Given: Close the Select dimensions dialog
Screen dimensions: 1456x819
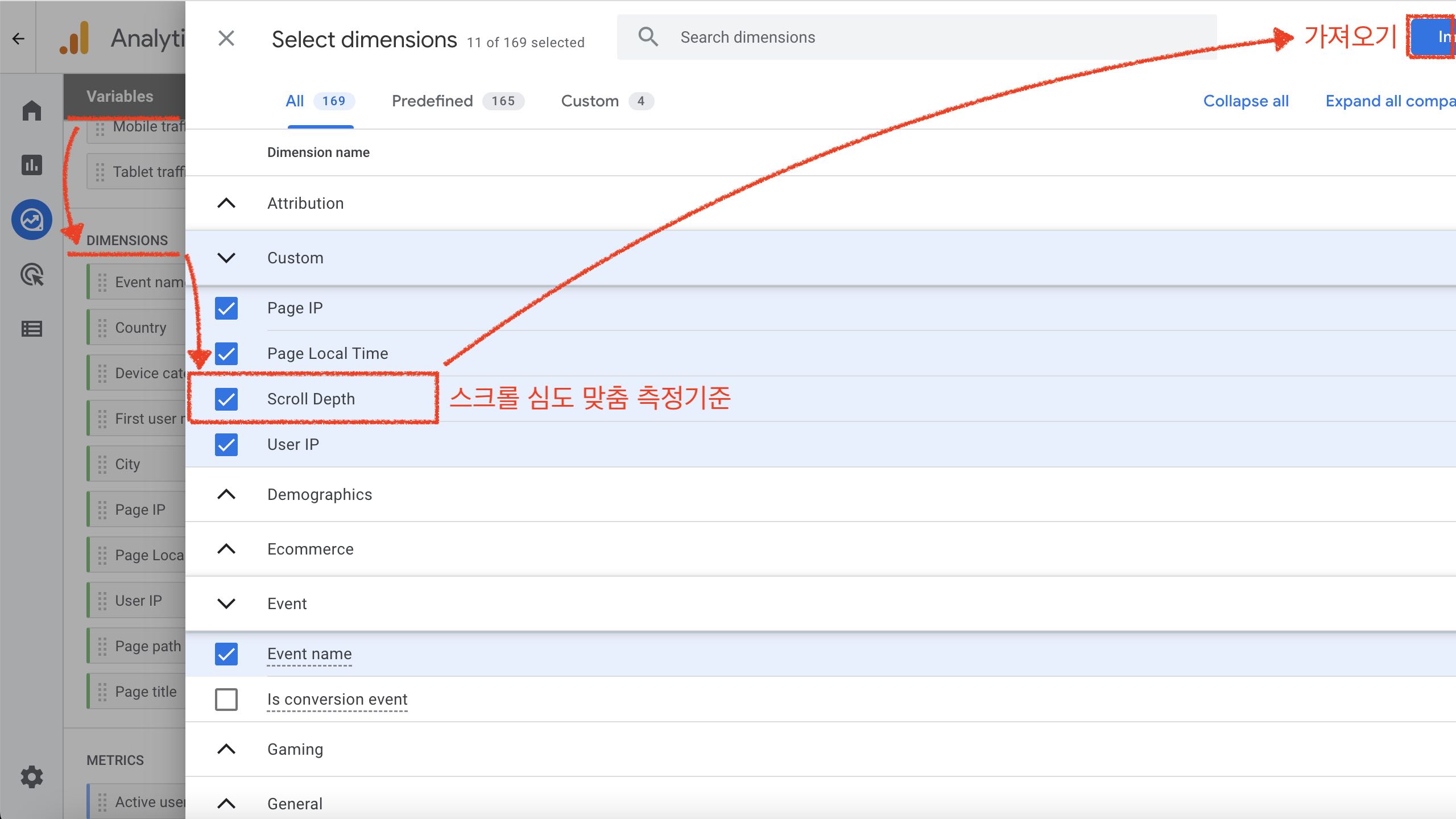Looking at the screenshot, I should (x=226, y=38).
